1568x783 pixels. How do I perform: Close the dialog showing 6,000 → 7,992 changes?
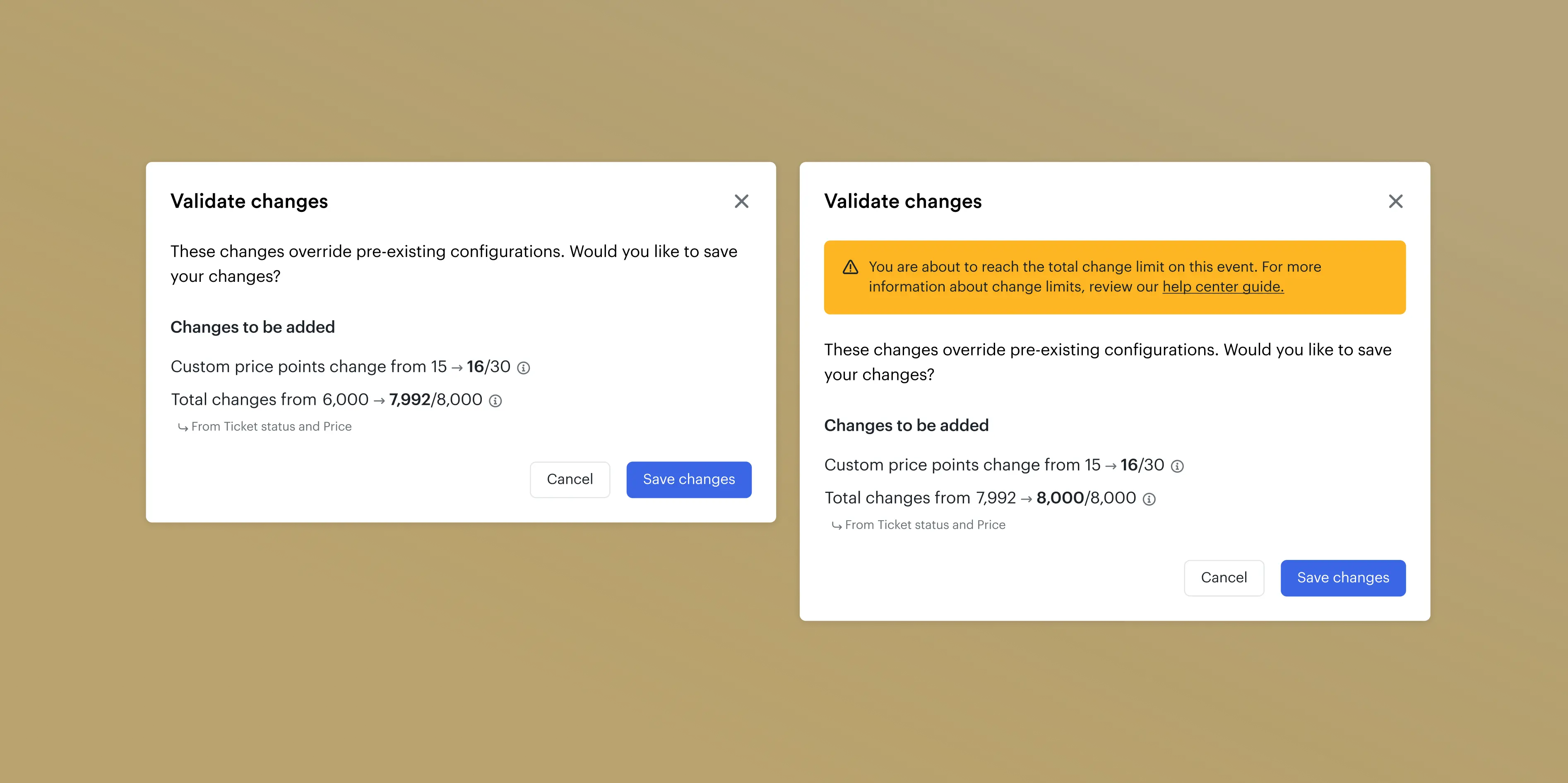741,202
